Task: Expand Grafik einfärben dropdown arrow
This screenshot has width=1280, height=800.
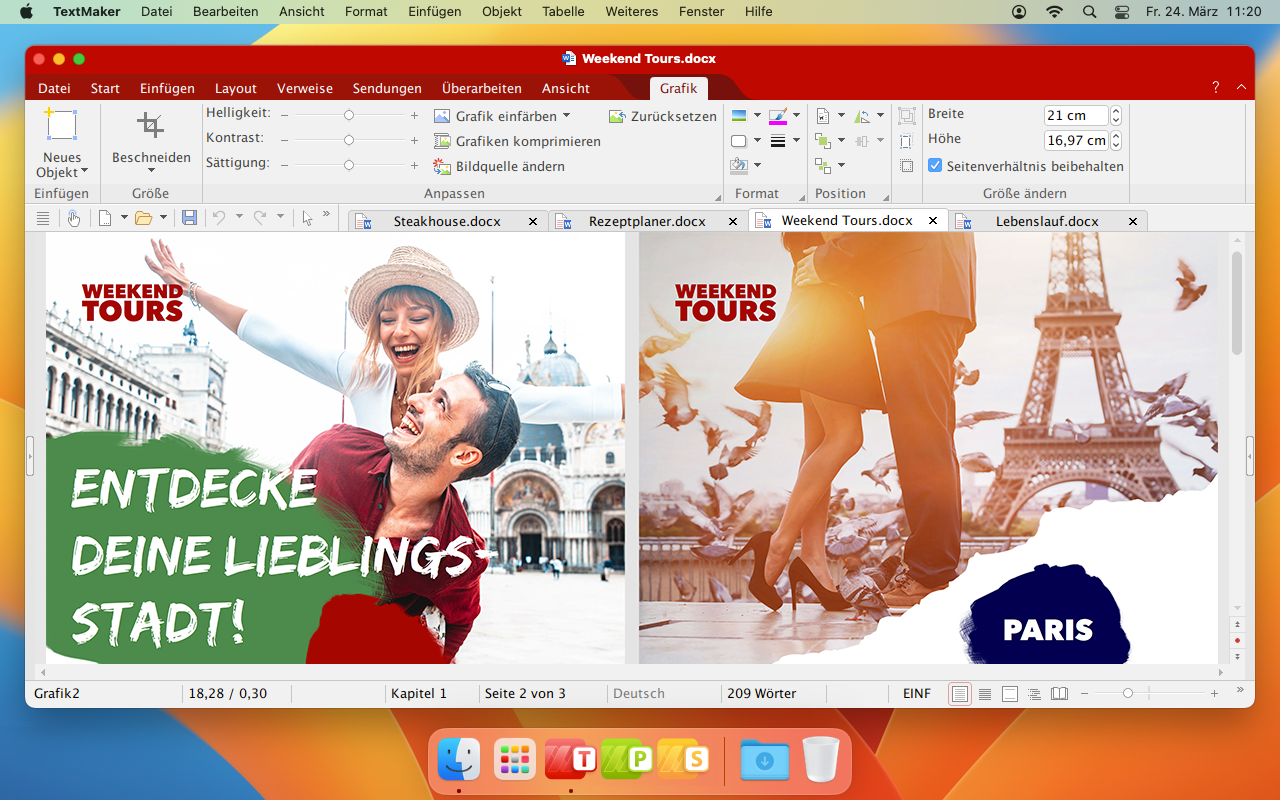Action: click(x=566, y=116)
